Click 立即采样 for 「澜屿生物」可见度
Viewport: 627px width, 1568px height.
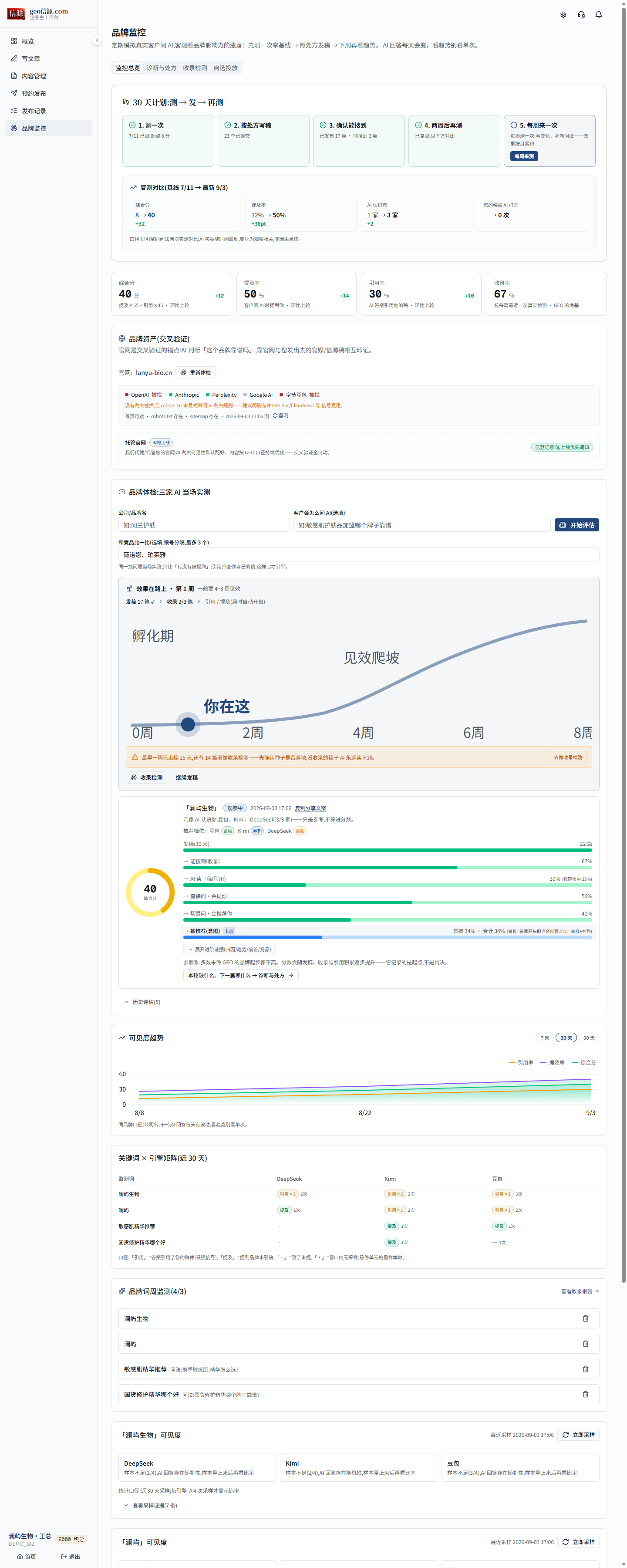tap(578, 1435)
